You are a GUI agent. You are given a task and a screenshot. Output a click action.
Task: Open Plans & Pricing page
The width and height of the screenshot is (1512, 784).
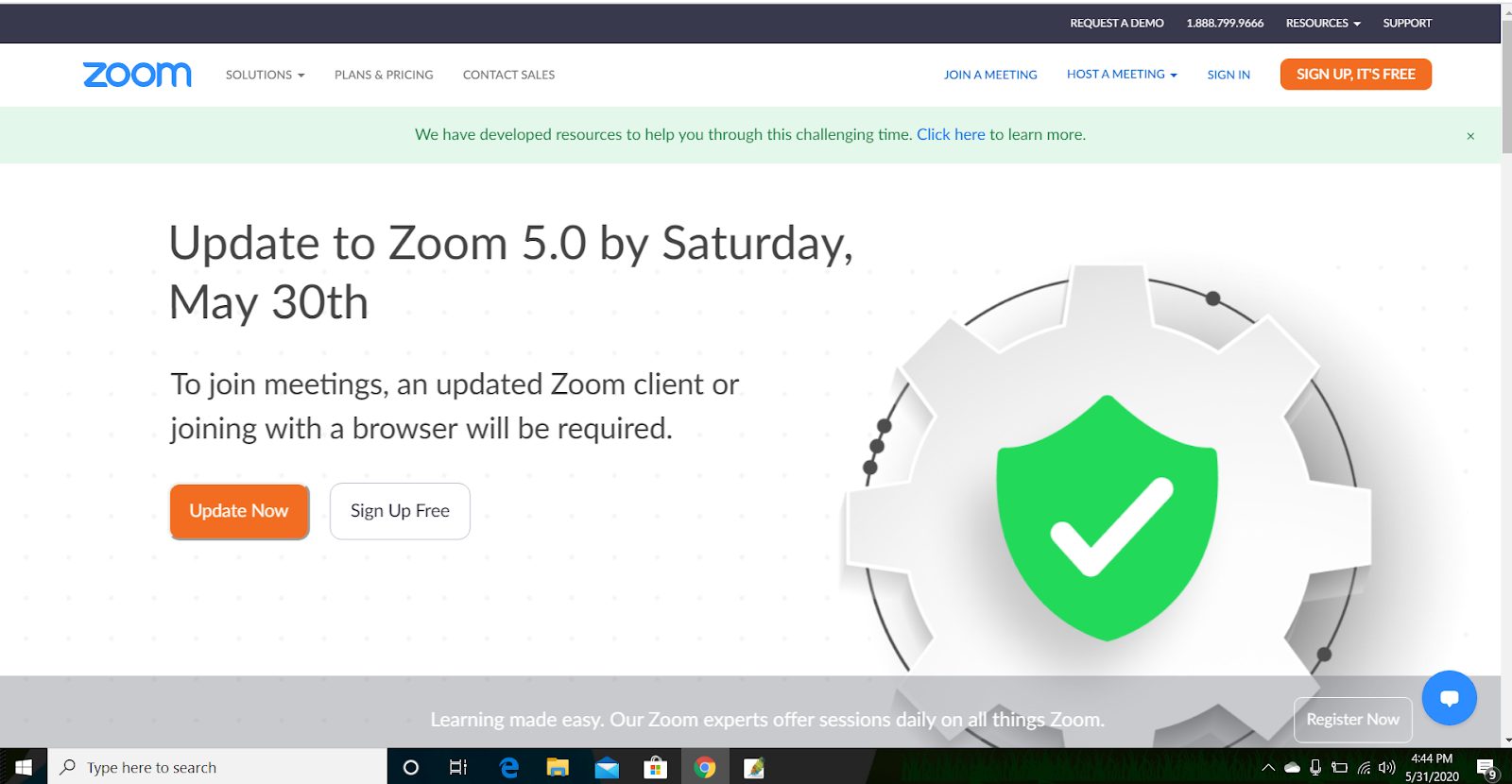pyautogui.click(x=384, y=75)
